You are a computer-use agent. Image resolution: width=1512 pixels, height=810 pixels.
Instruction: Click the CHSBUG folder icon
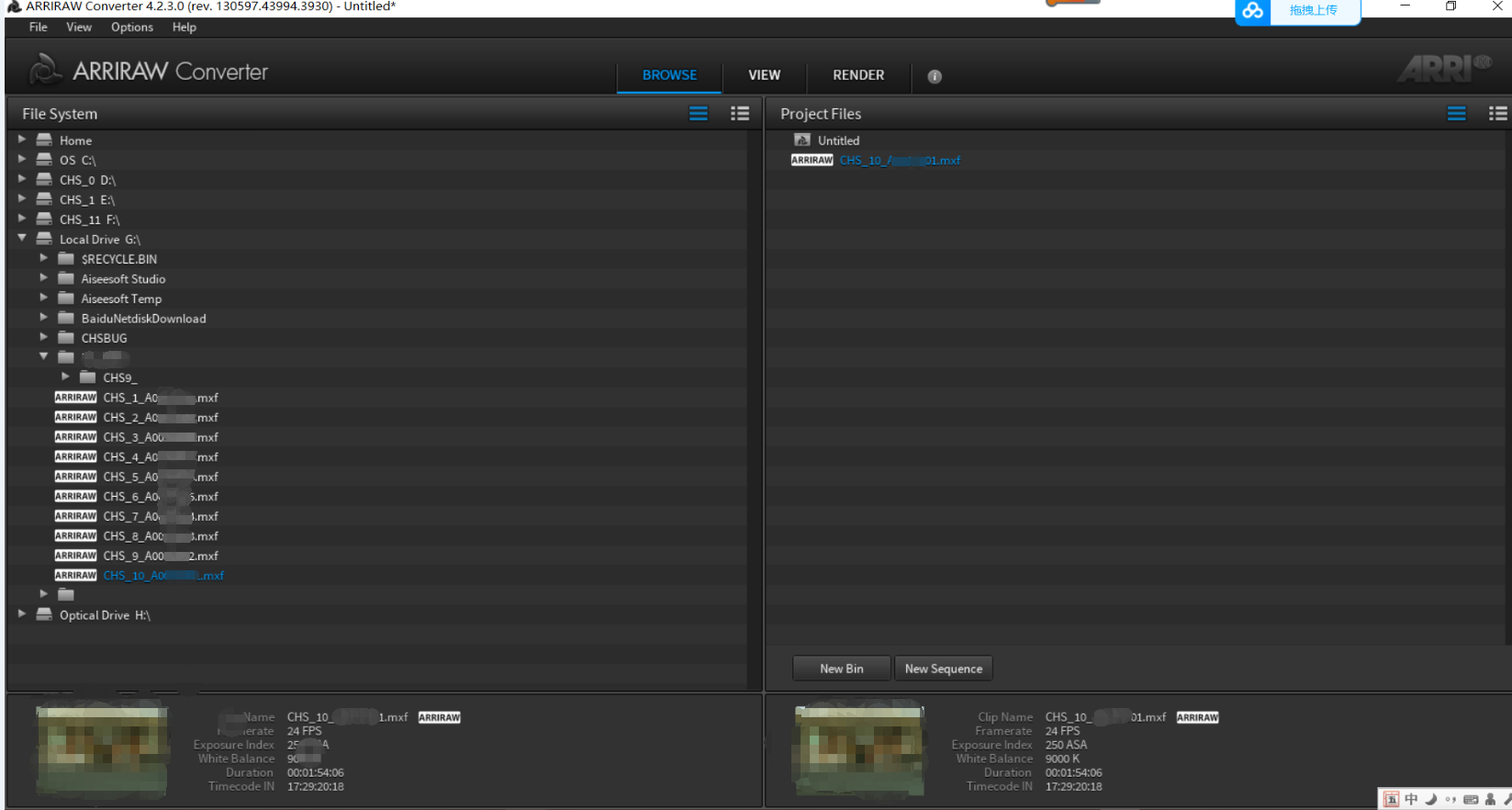[66, 337]
